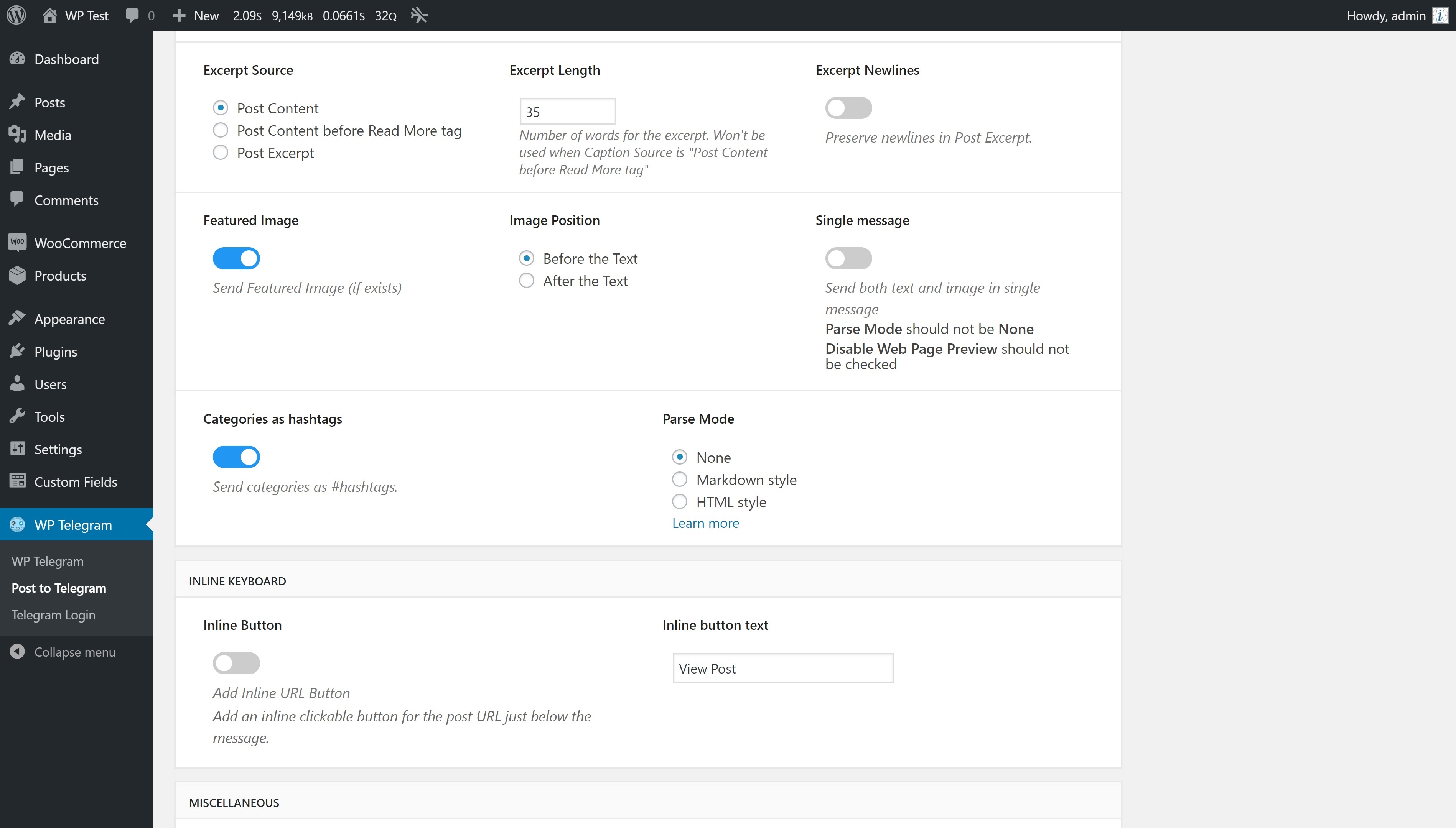The image size is (1456, 828).
Task: Select Markdown style parse mode
Action: 679,480
